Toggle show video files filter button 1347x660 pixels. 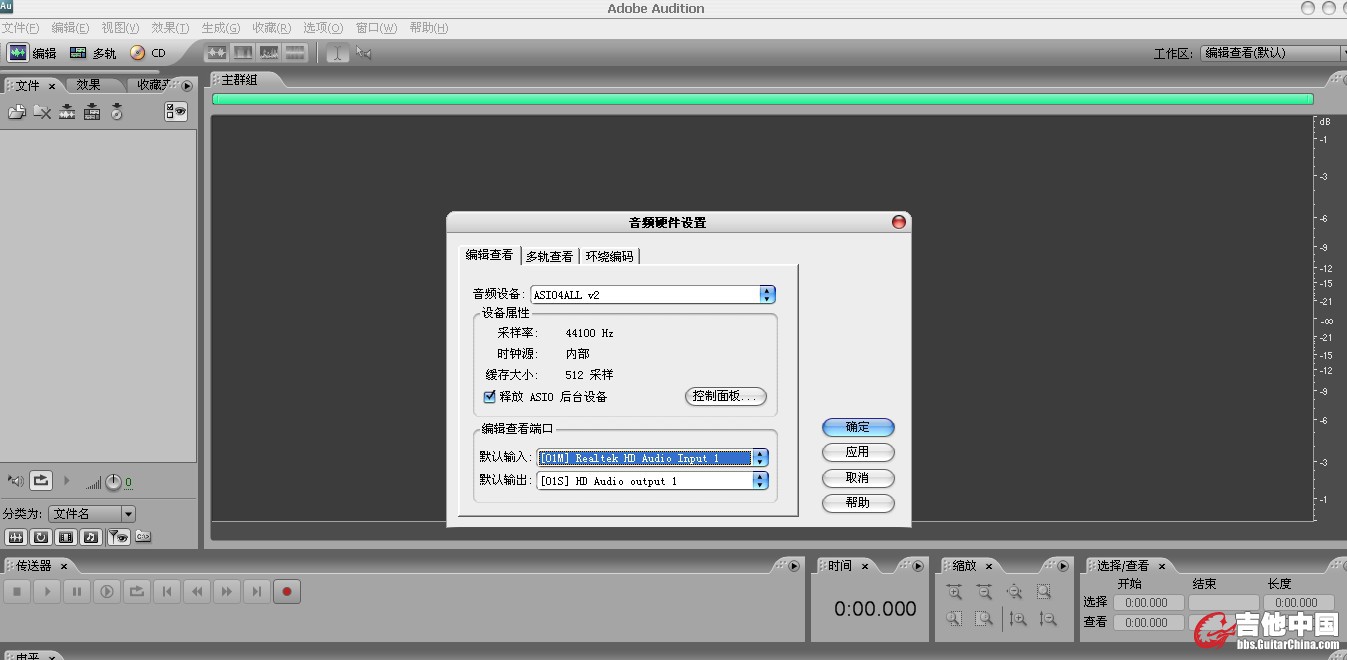pos(65,537)
